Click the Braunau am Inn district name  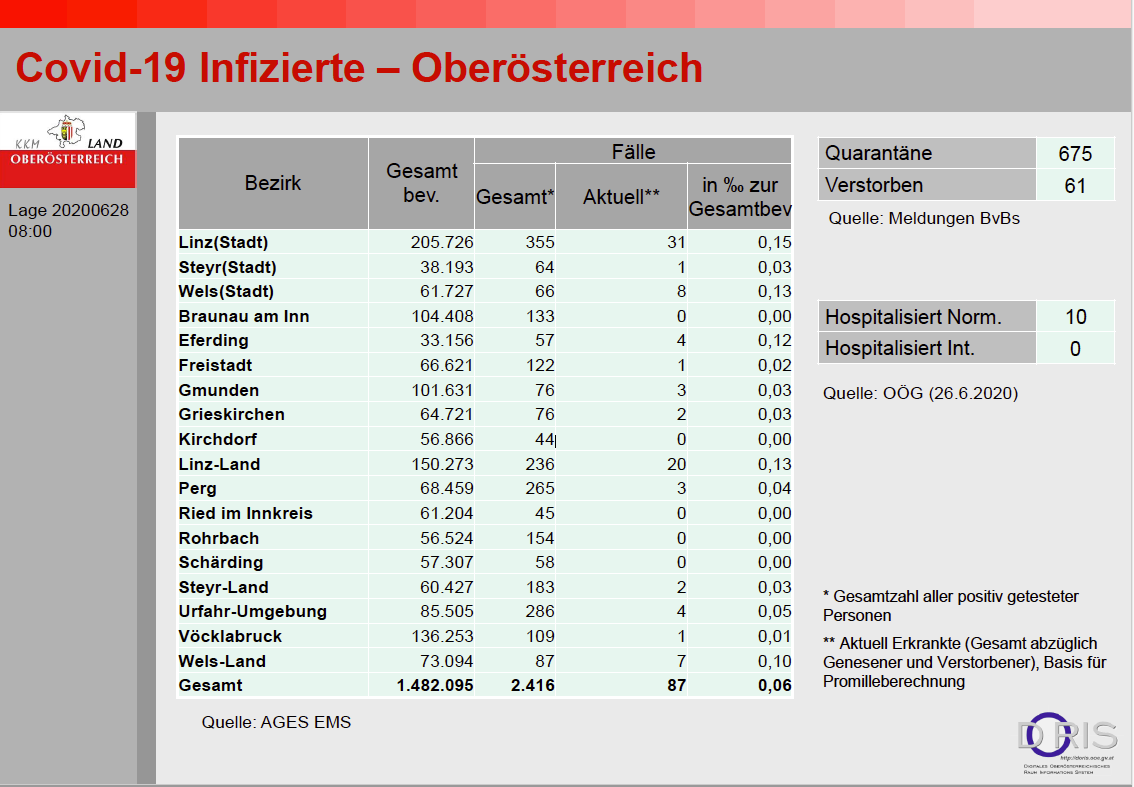click(244, 316)
